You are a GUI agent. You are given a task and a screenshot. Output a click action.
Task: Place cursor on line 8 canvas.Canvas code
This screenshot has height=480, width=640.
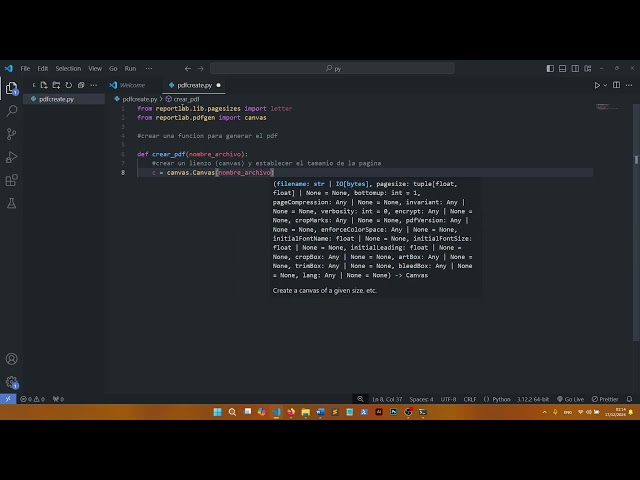click(x=213, y=173)
